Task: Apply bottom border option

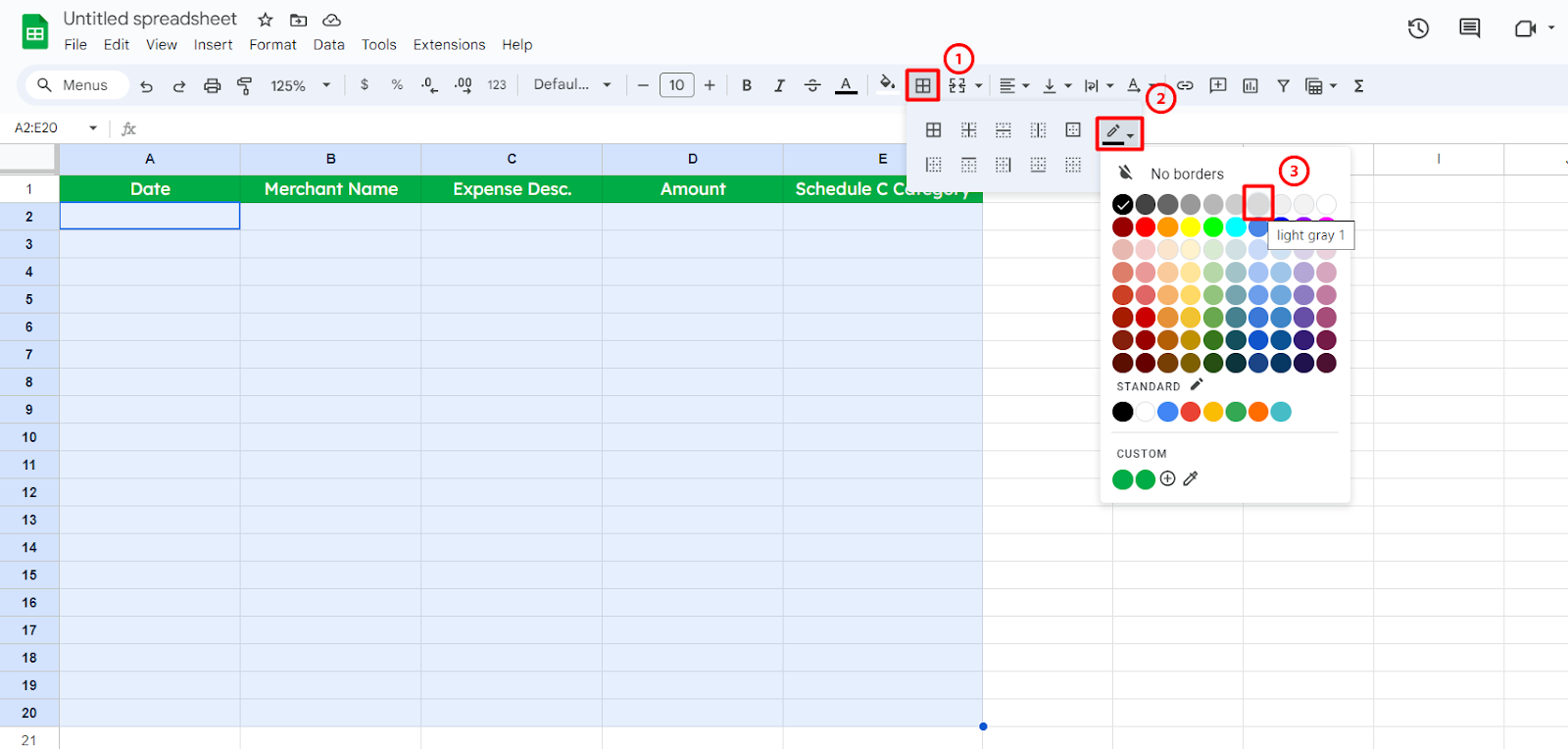Action: [1038, 165]
